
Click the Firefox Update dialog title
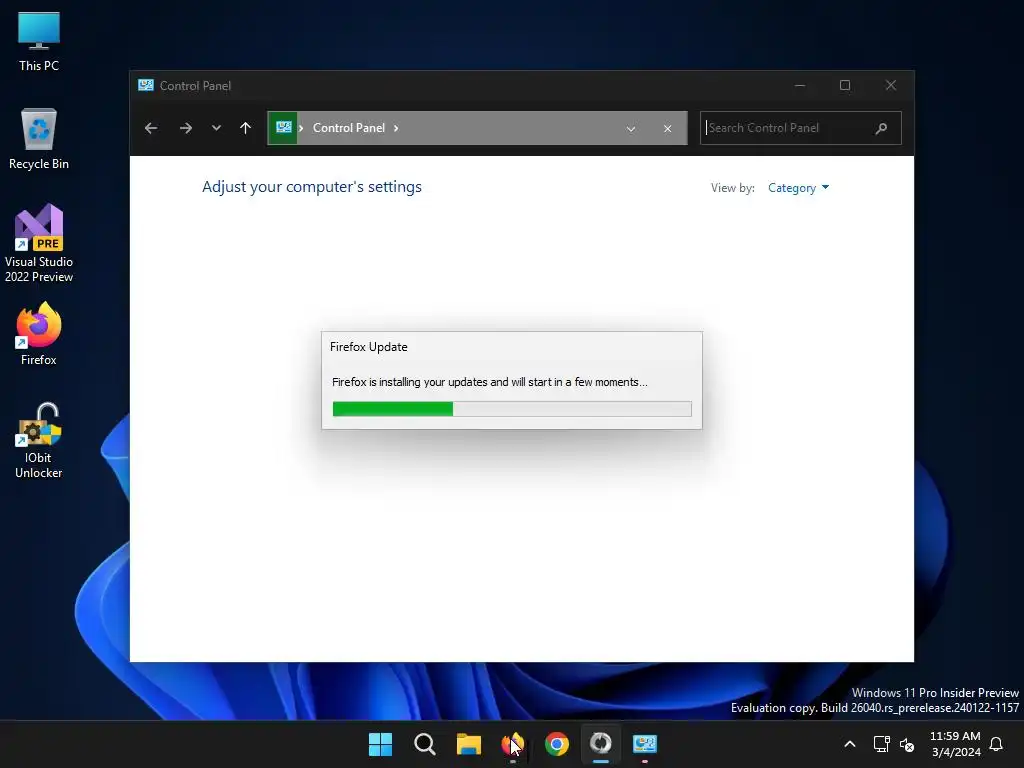tap(368, 347)
